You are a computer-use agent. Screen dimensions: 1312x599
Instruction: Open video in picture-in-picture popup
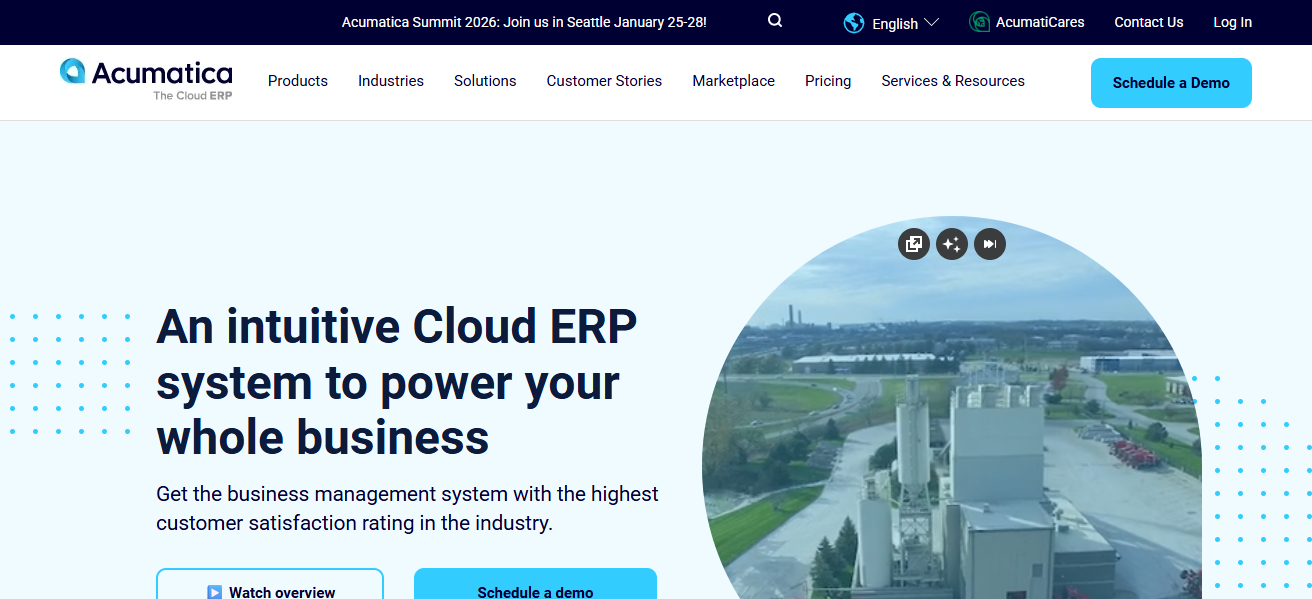click(913, 244)
